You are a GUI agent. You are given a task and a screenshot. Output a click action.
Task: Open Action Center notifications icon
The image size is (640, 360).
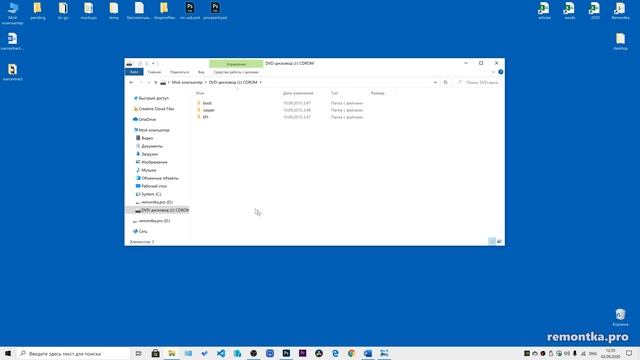(x=629, y=353)
